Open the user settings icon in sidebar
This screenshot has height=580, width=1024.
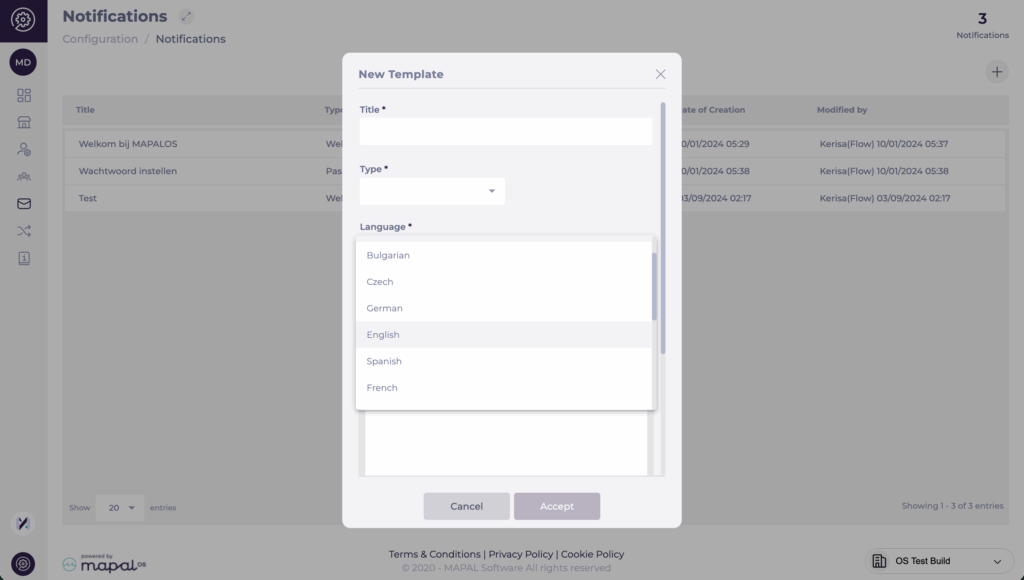[24, 149]
